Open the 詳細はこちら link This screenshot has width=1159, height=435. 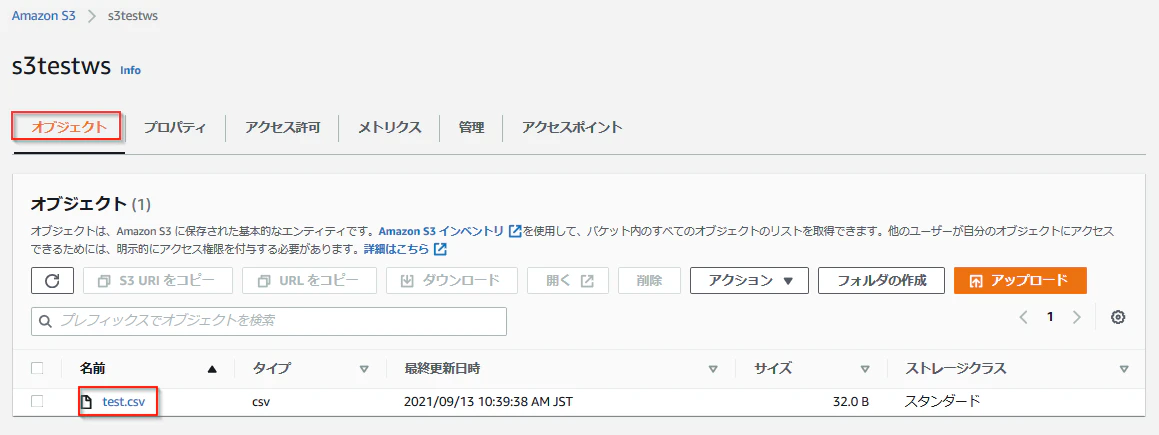[x=396, y=249]
